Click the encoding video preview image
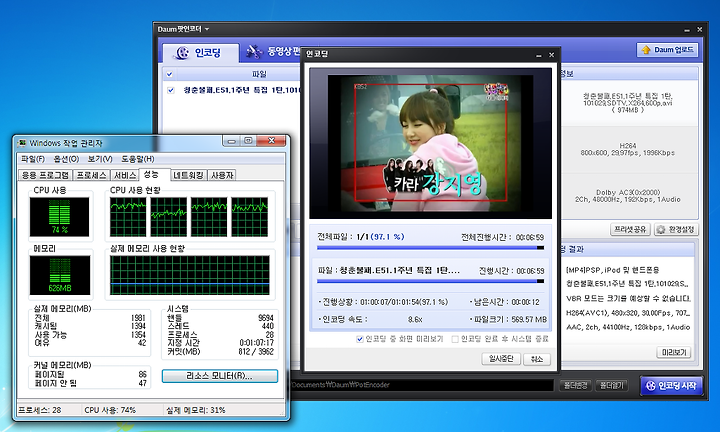Viewport: 720px width, 432px height. tap(430, 143)
